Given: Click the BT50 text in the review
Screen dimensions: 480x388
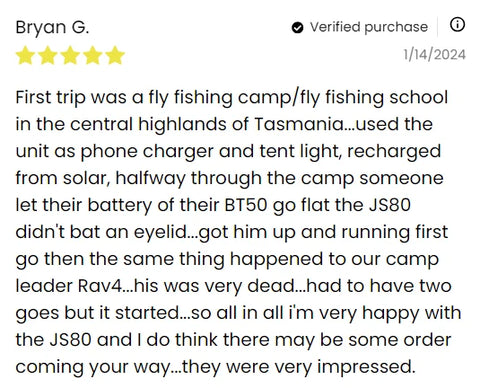Looking at the screenshot, I should tap(246, 205).
